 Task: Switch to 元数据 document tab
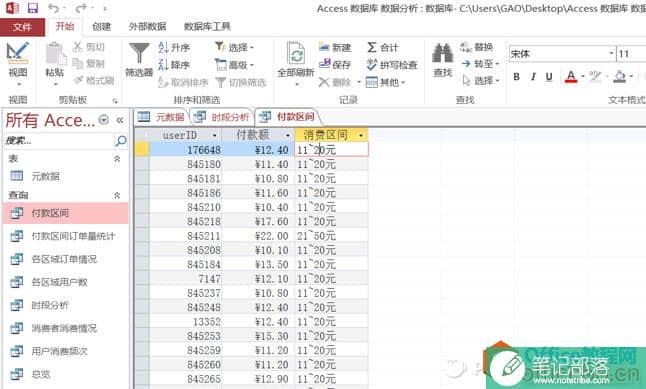pyautogui.click(x=162, y=117)
